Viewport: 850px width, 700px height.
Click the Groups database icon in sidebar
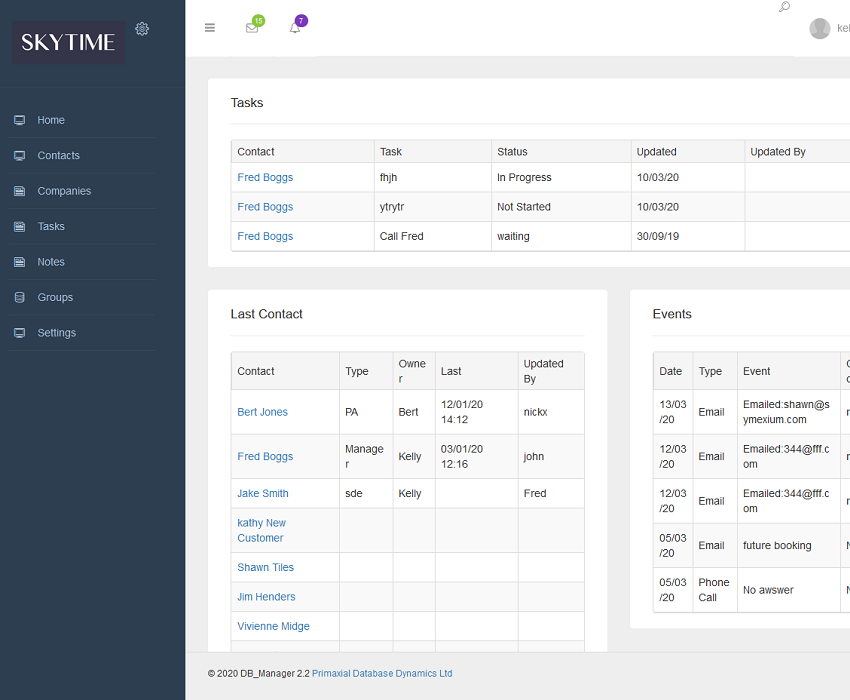[19, 297]
